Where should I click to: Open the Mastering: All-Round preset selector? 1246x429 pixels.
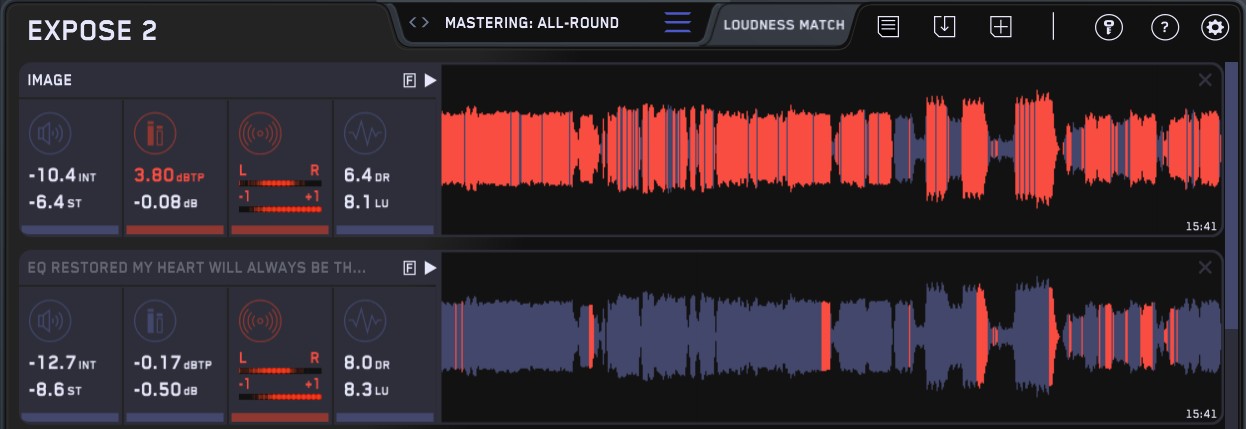531,23
